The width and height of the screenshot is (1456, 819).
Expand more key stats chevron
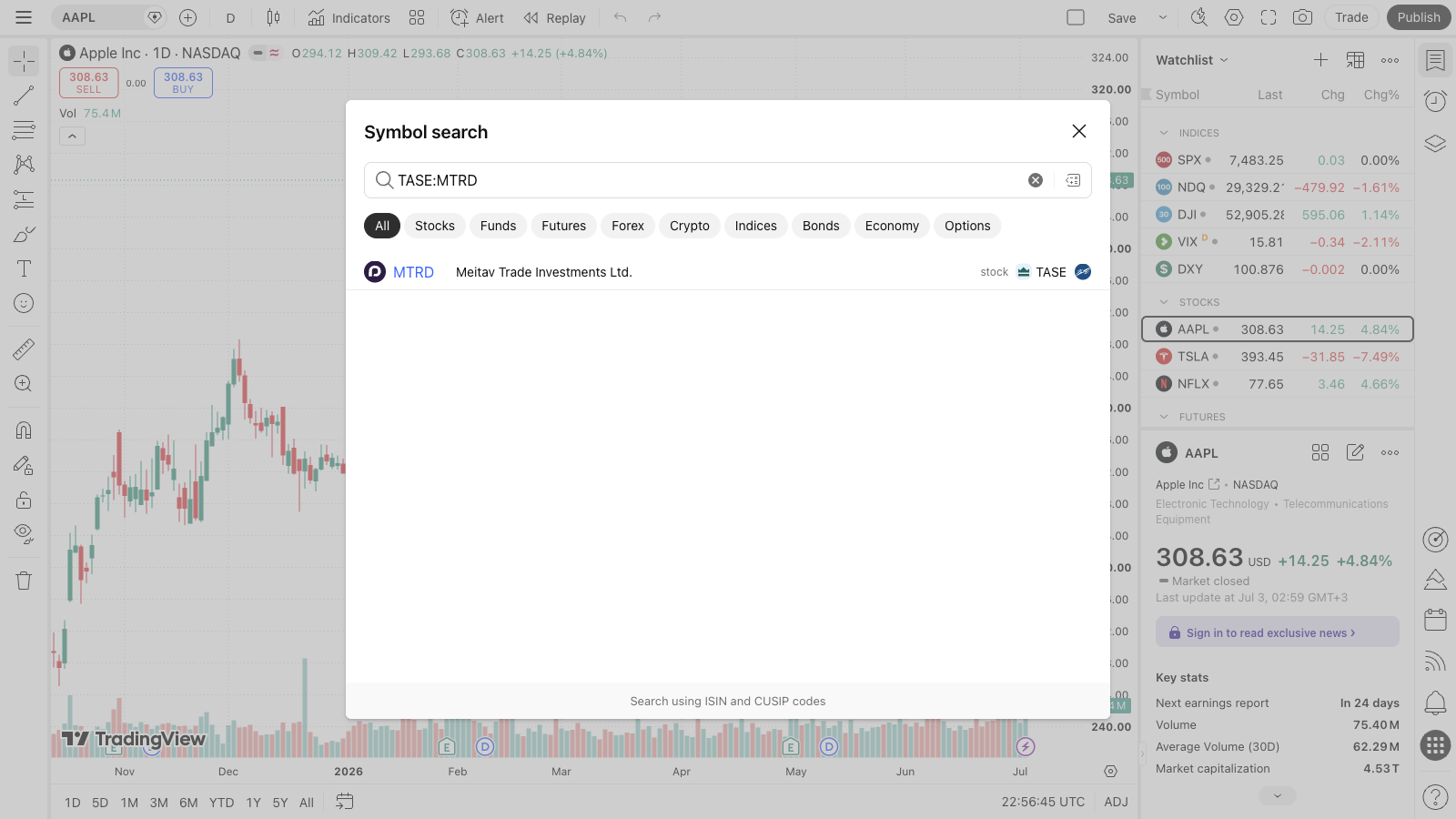click(1278, 796)
